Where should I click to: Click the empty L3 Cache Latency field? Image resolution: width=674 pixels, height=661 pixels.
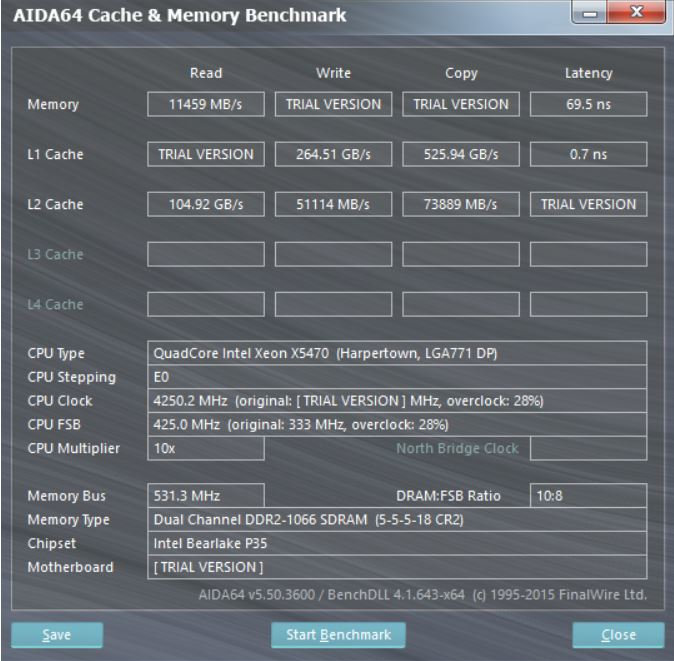click(588, 254)
